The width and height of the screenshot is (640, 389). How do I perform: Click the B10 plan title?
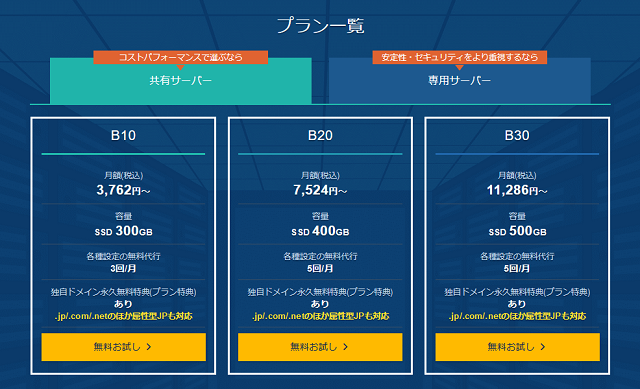point(123,135)
